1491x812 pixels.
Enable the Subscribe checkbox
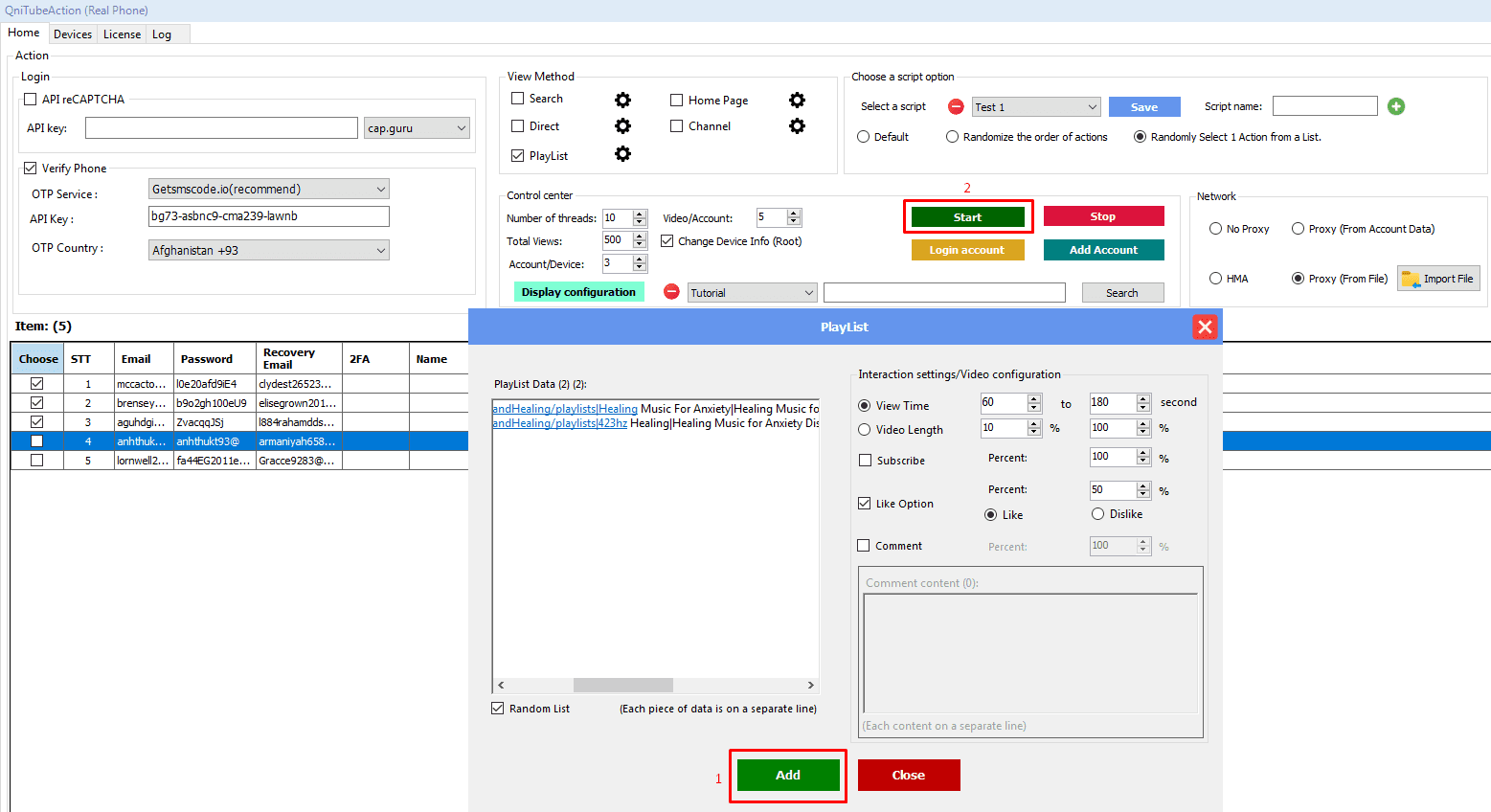click(865, 461)
